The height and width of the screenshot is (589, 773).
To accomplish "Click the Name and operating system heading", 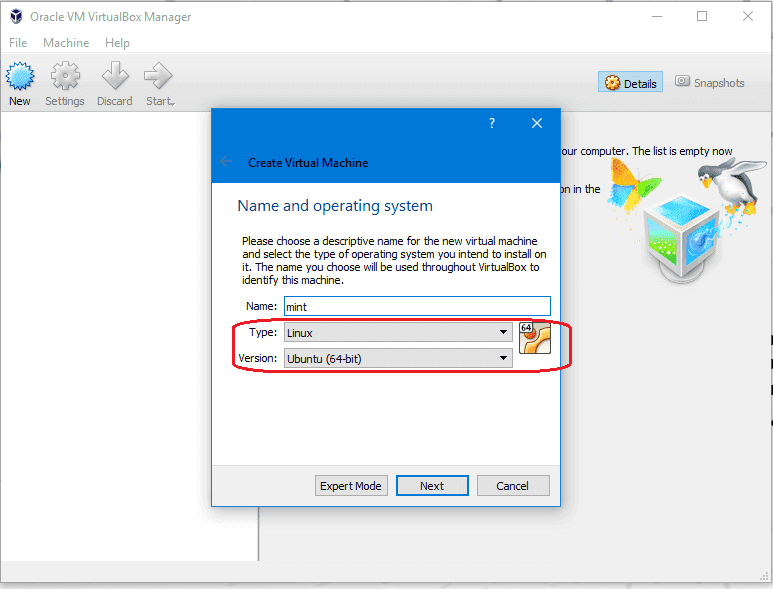I will click(335, 206).
